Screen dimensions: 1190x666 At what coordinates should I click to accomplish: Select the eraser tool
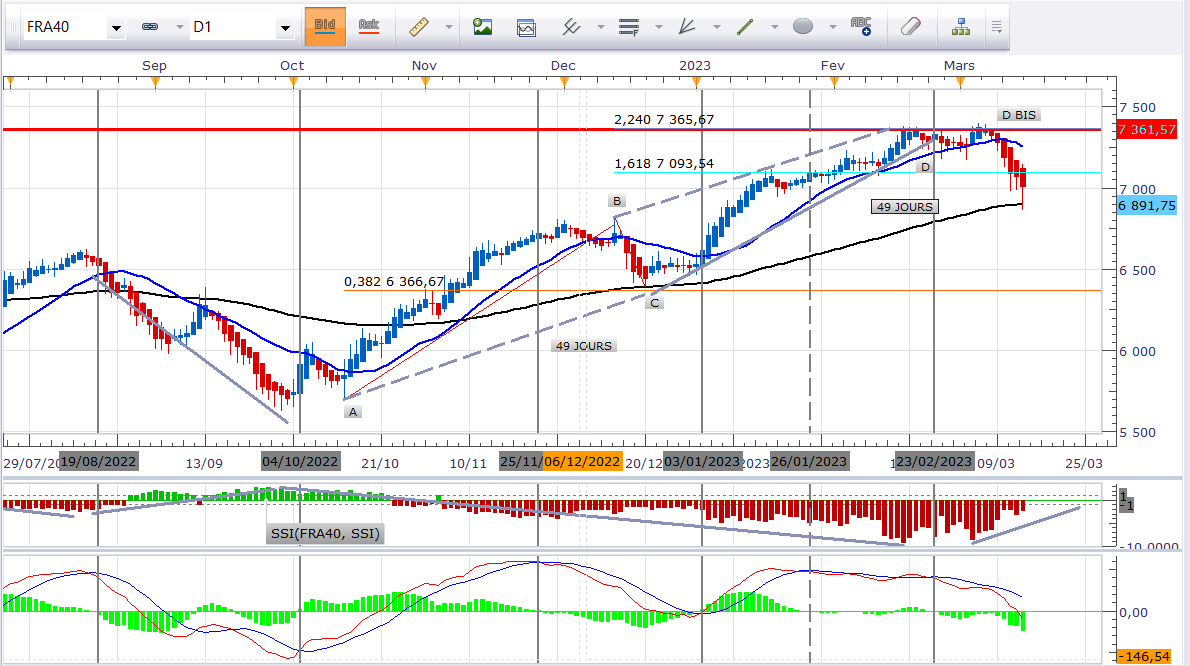pyautogui.click(x=909, y=27)
